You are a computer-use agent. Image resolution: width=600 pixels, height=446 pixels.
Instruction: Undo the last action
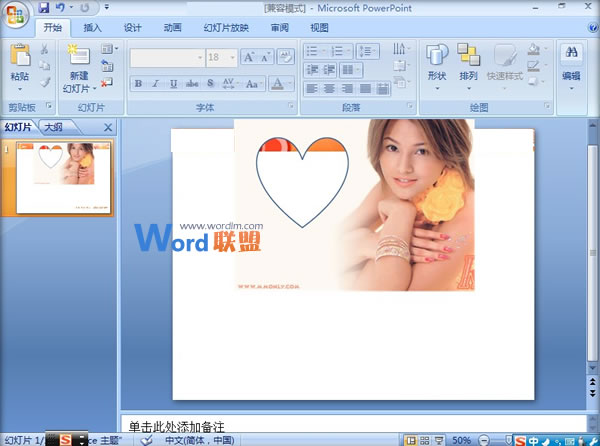(x=60, y=7)
